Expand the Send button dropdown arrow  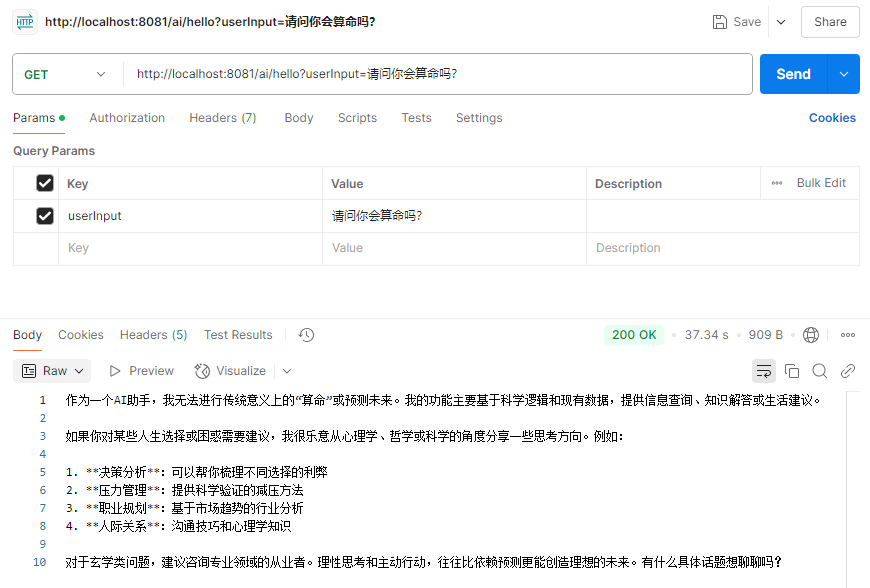tap(845, 74)
